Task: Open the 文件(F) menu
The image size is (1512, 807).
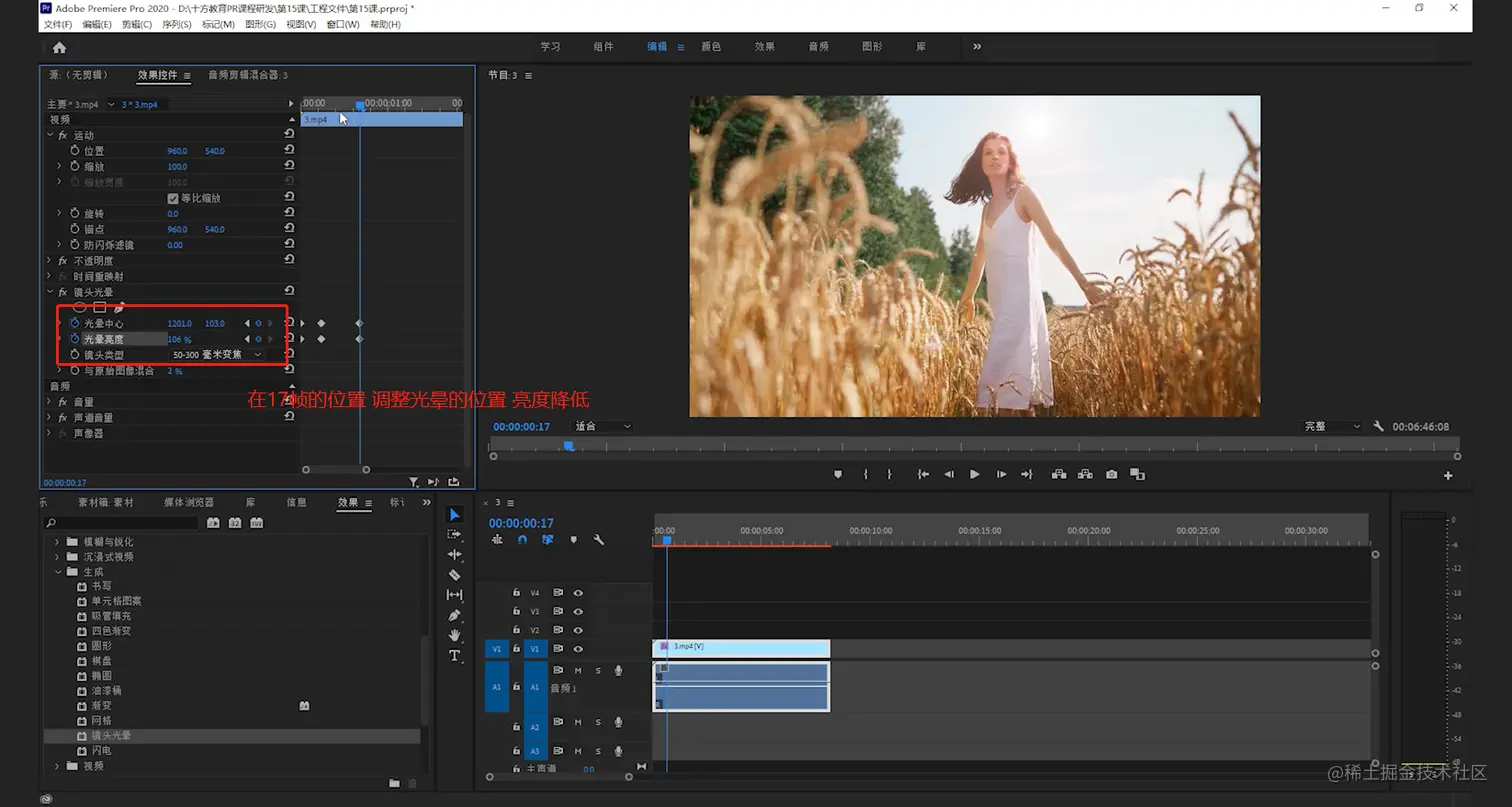Action: point(58,24)
